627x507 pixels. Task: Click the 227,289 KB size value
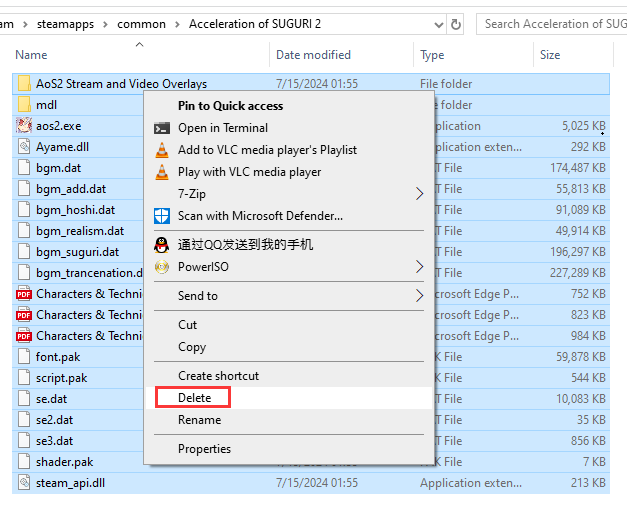[578, 273]
